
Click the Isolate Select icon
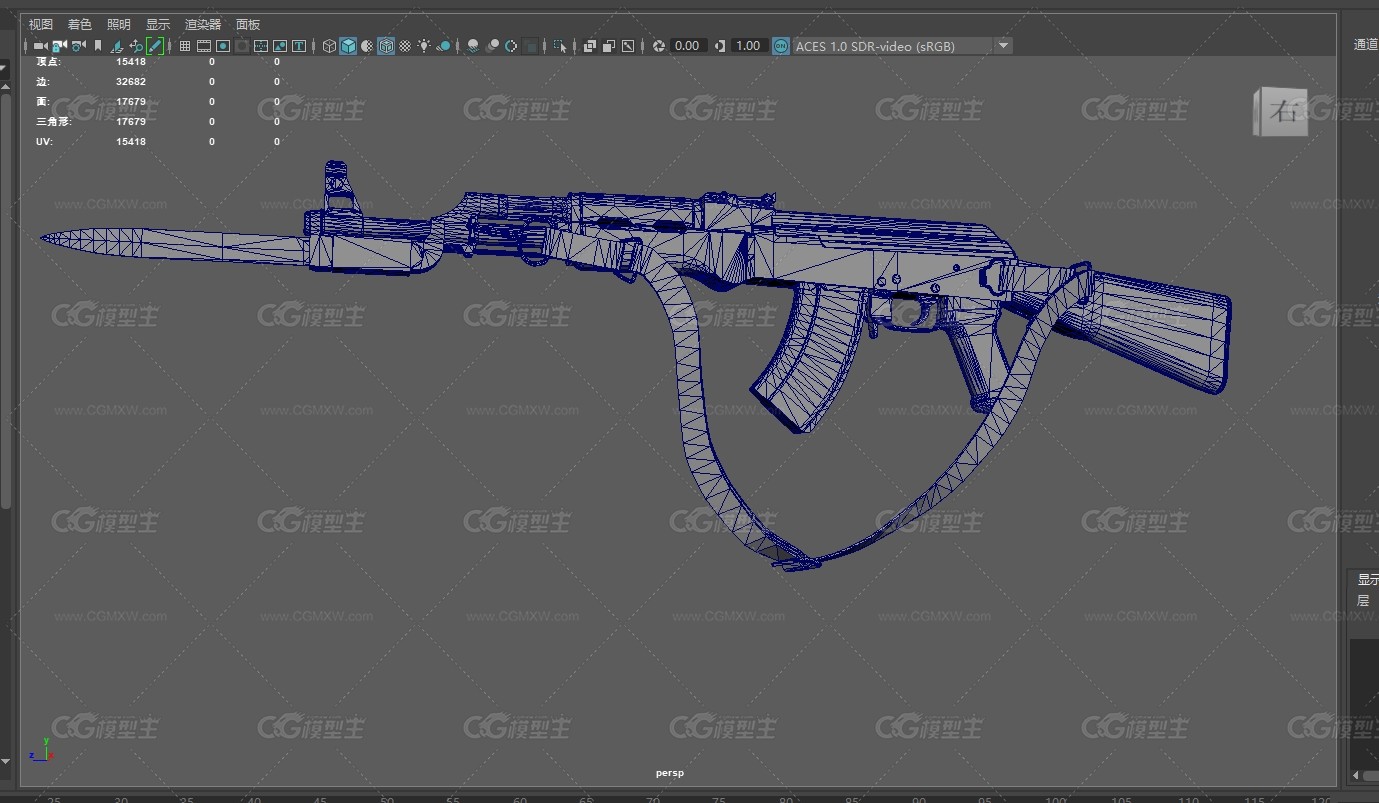(x=560, y=46)
